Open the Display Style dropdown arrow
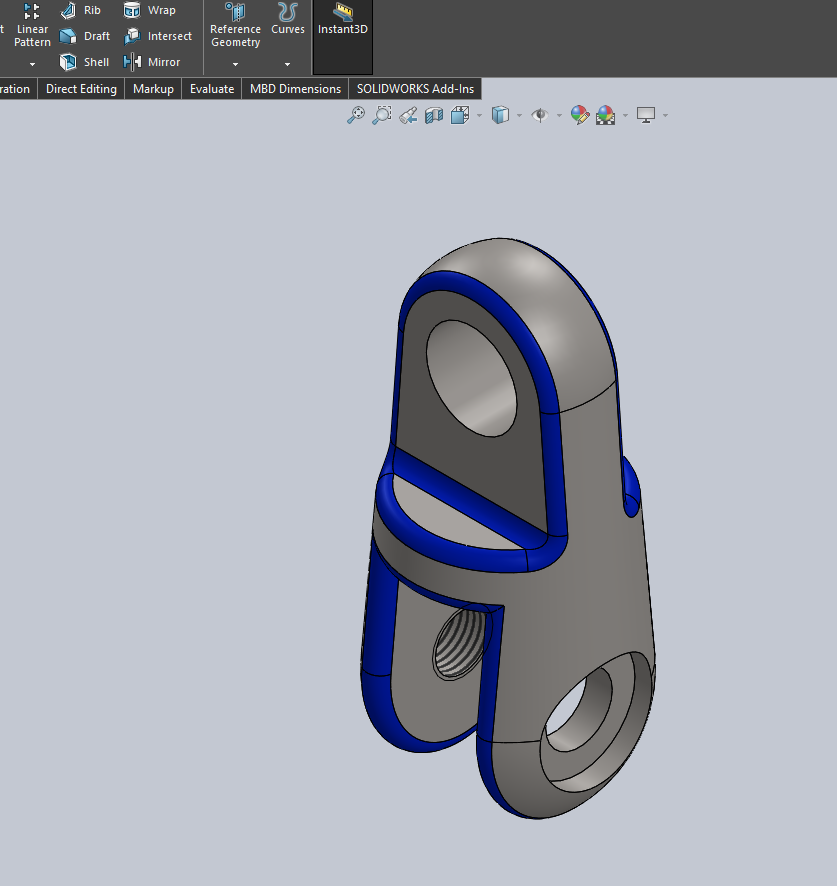 (x=520, y=115)
